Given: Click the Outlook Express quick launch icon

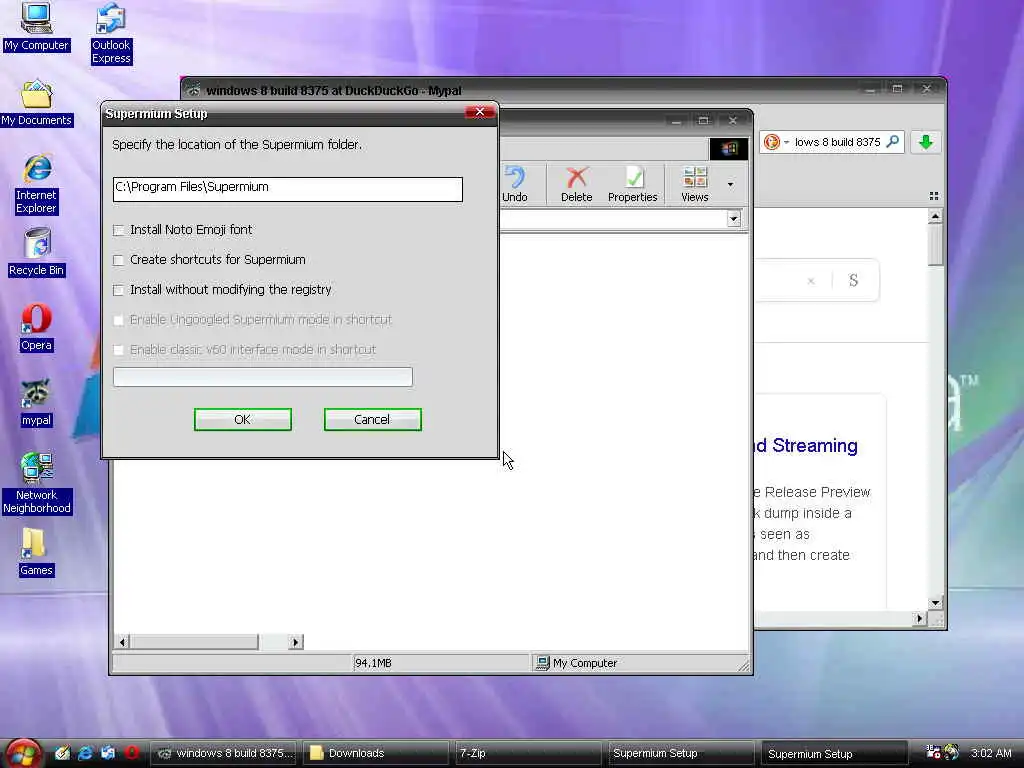Looking at the screenshot, I should tap(108, 753).
